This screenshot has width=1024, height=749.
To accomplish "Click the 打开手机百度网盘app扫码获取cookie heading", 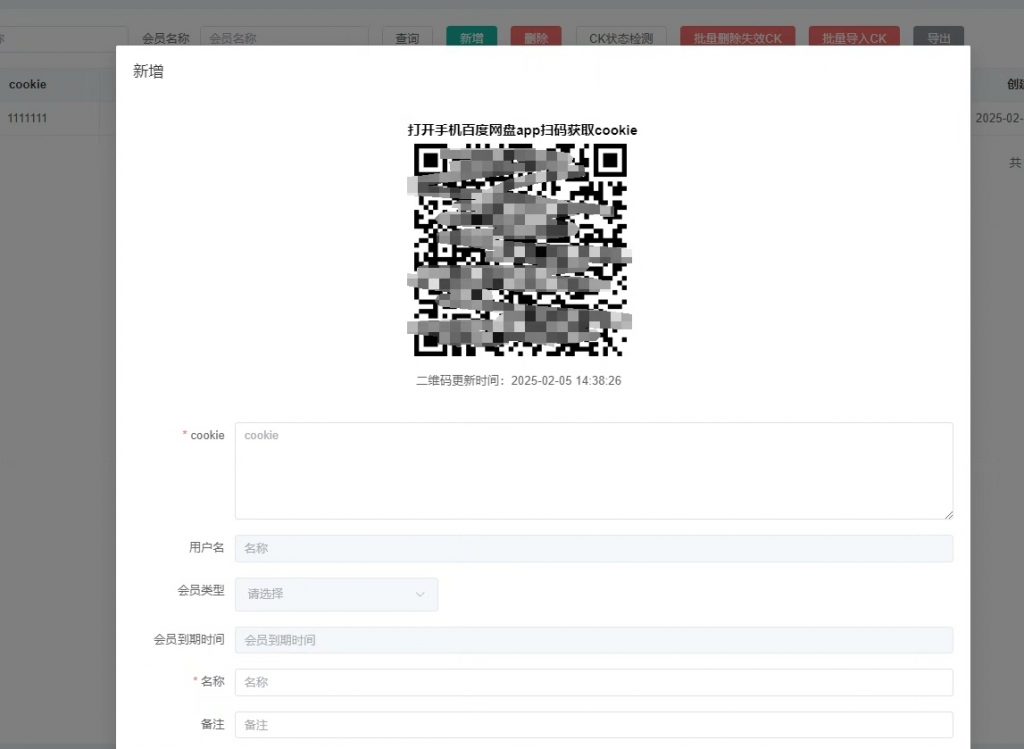I will pos(522,130).
